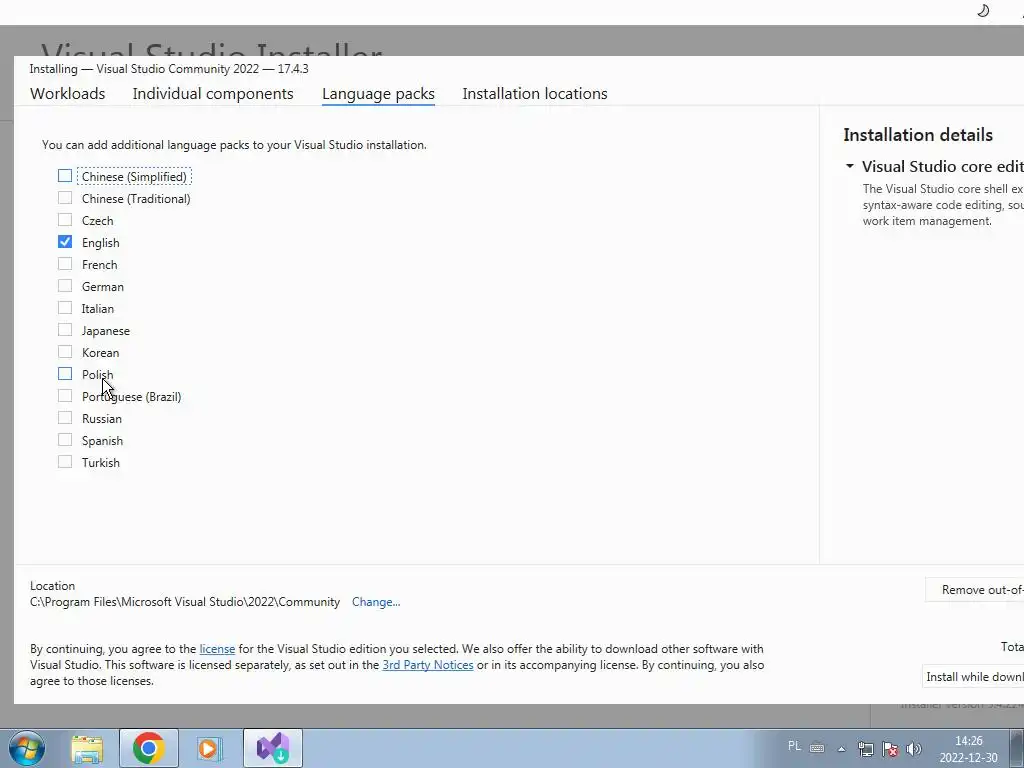
Task: Open the clock showing 14:26
Action: (968, 741)
